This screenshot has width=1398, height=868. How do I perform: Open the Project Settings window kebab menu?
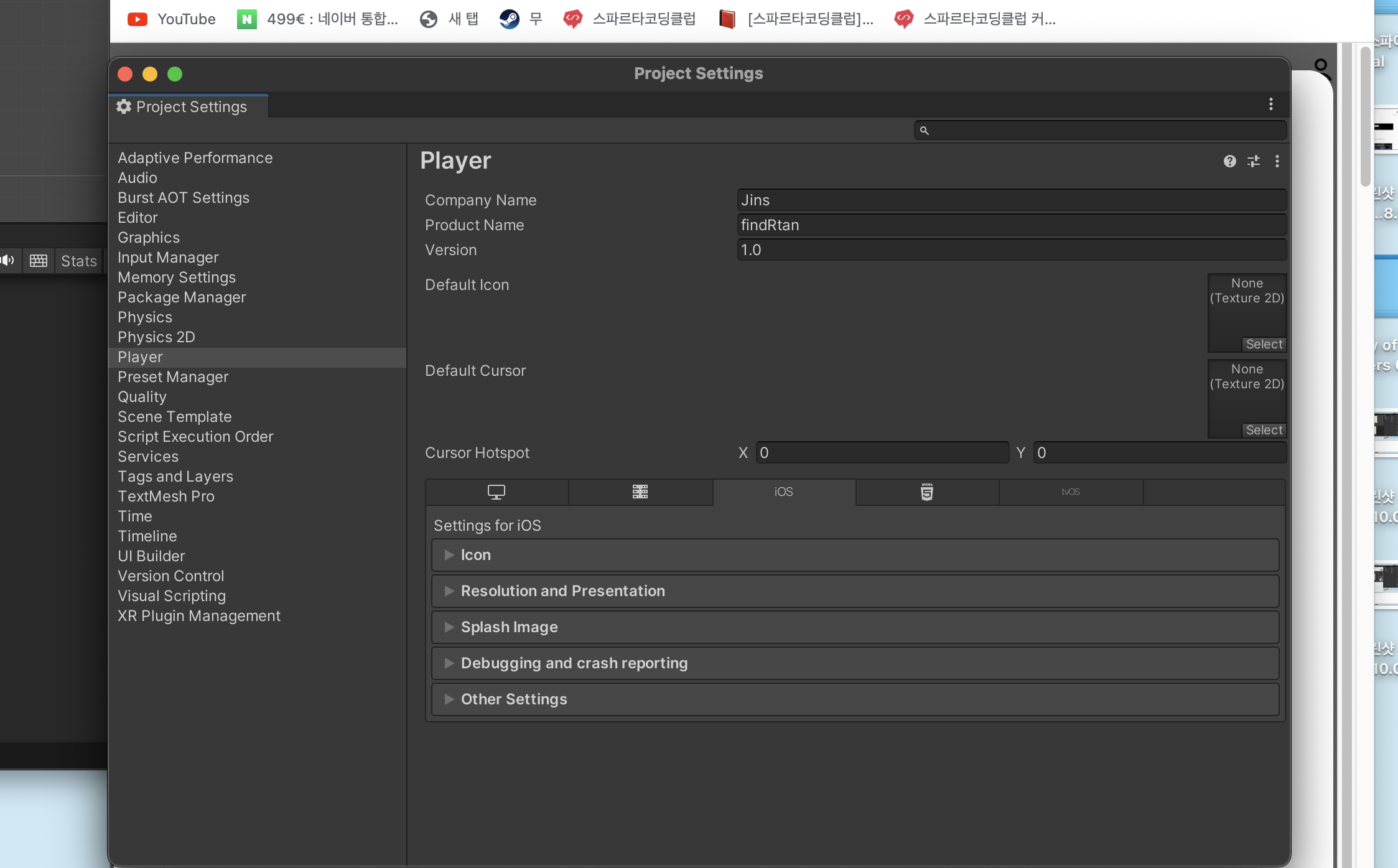[1271, 105]
